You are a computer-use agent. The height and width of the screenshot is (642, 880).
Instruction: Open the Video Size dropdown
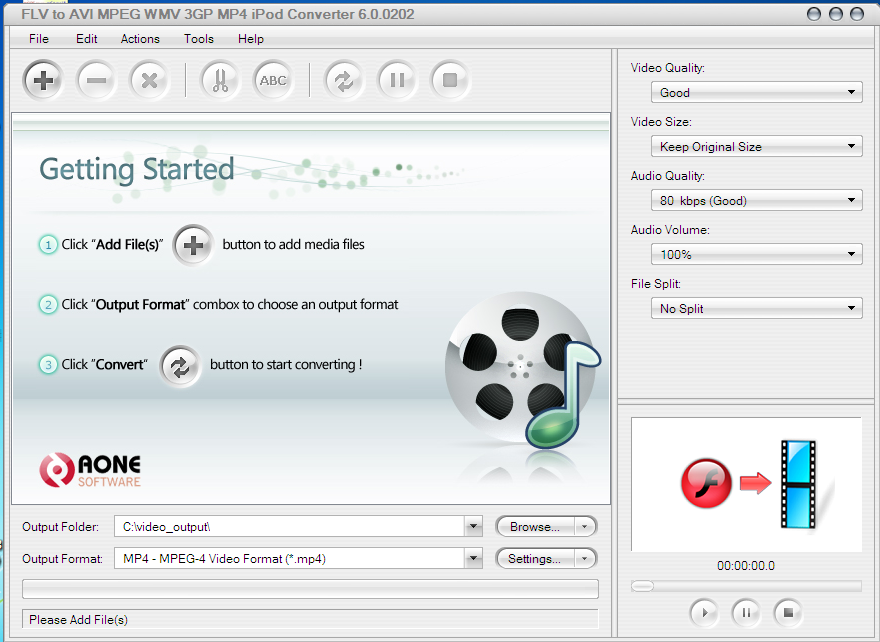(x=757, y=146)
